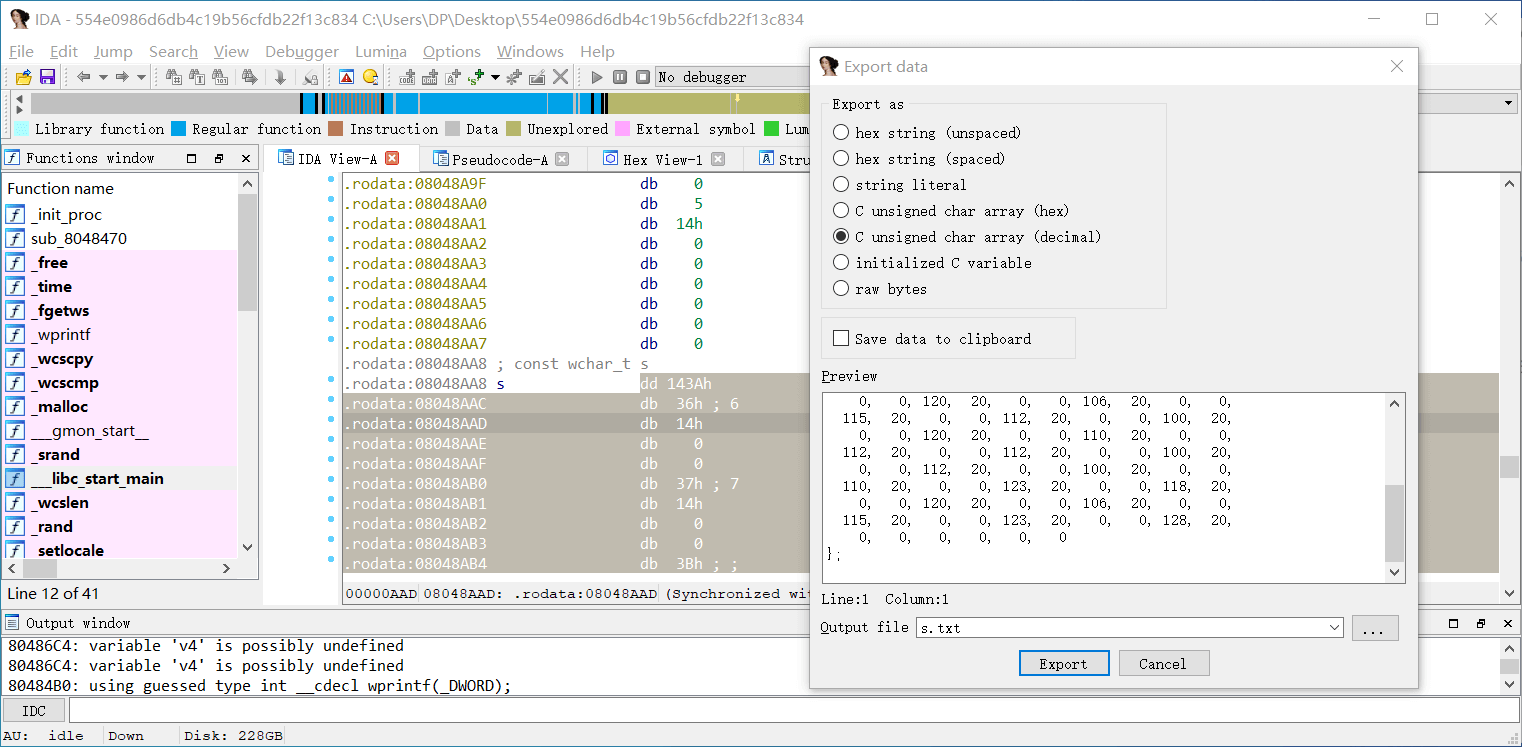Open the File menu

tap(21, 51)
